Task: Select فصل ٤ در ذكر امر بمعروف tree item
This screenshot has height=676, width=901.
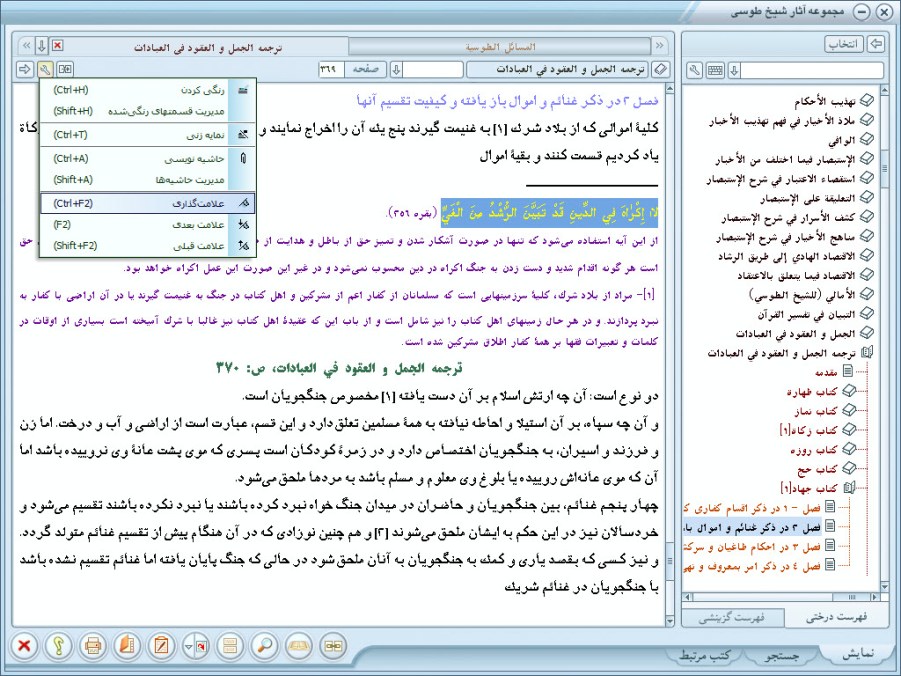Action: click(x=752, y=566)
